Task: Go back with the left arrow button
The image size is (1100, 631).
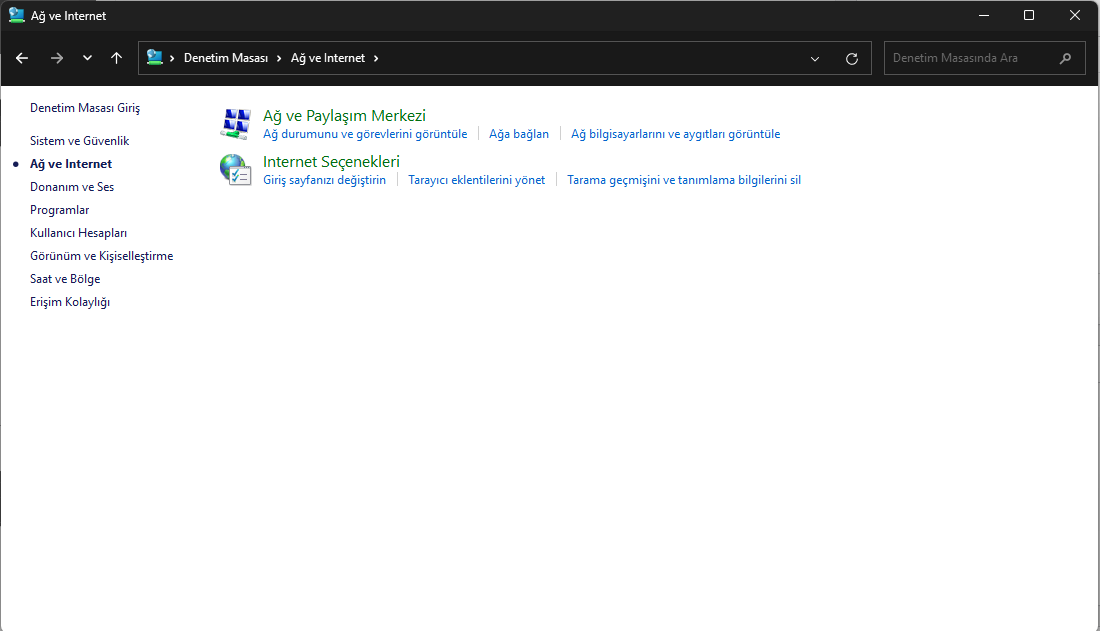Action: click(x=22, y=58)
